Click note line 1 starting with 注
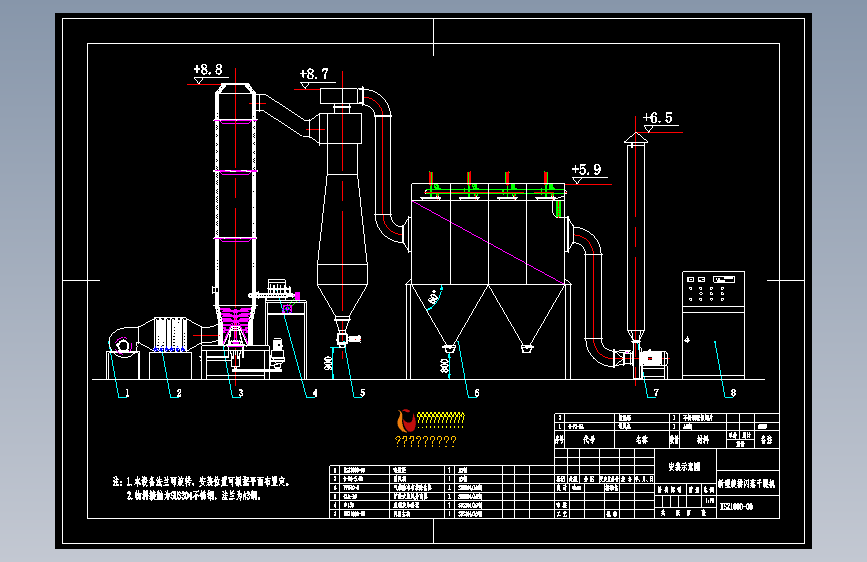867x562 pixels. pyautogui.click(x=201, y=481)
